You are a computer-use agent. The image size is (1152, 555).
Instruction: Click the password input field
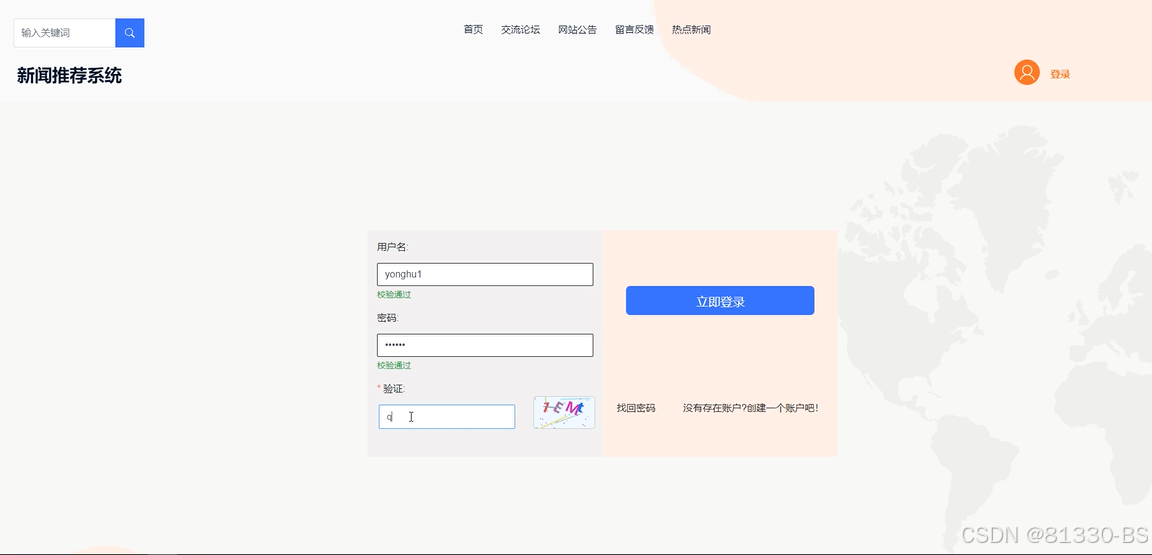[485, 345]
